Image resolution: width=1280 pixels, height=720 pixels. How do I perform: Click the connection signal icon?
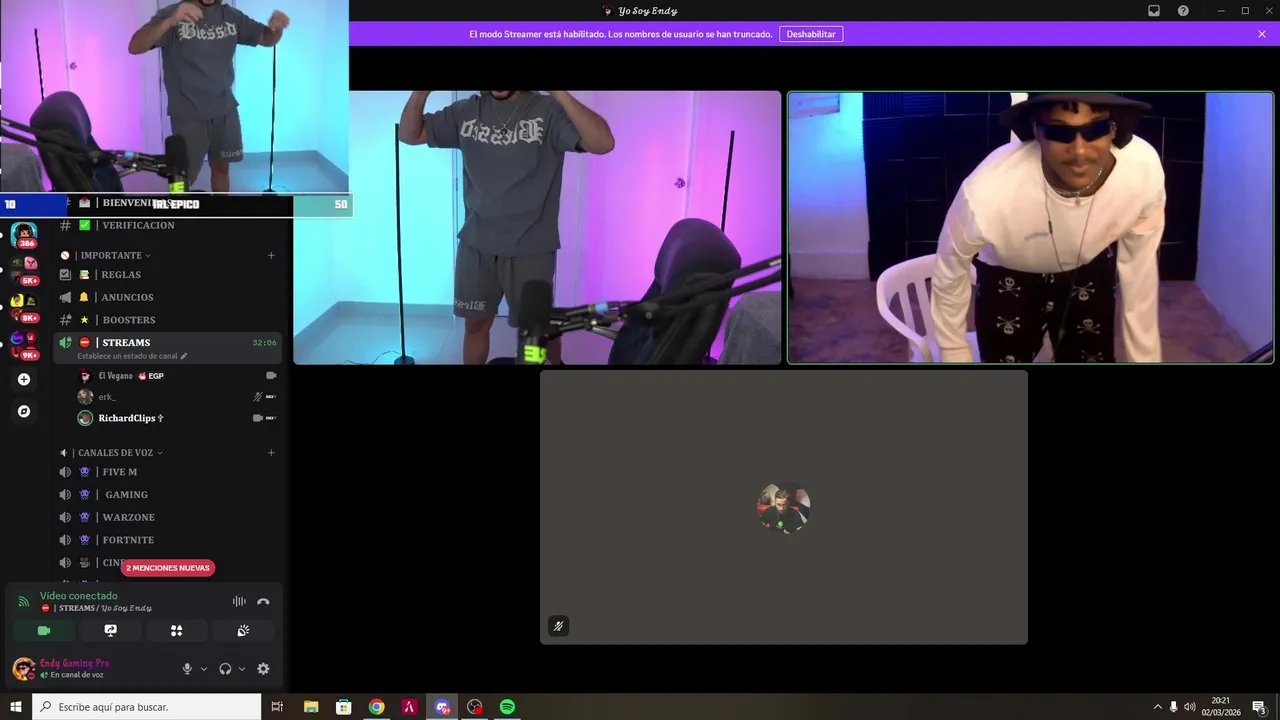tap(24, 601)
